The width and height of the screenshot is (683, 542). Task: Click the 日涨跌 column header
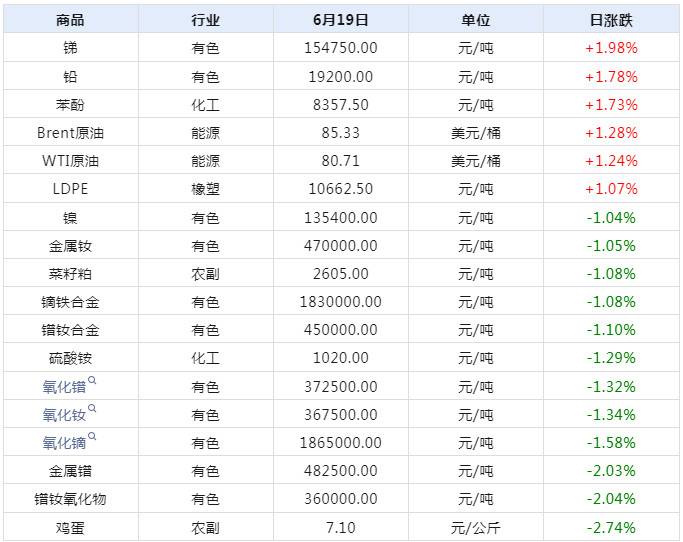click(611, 20)
